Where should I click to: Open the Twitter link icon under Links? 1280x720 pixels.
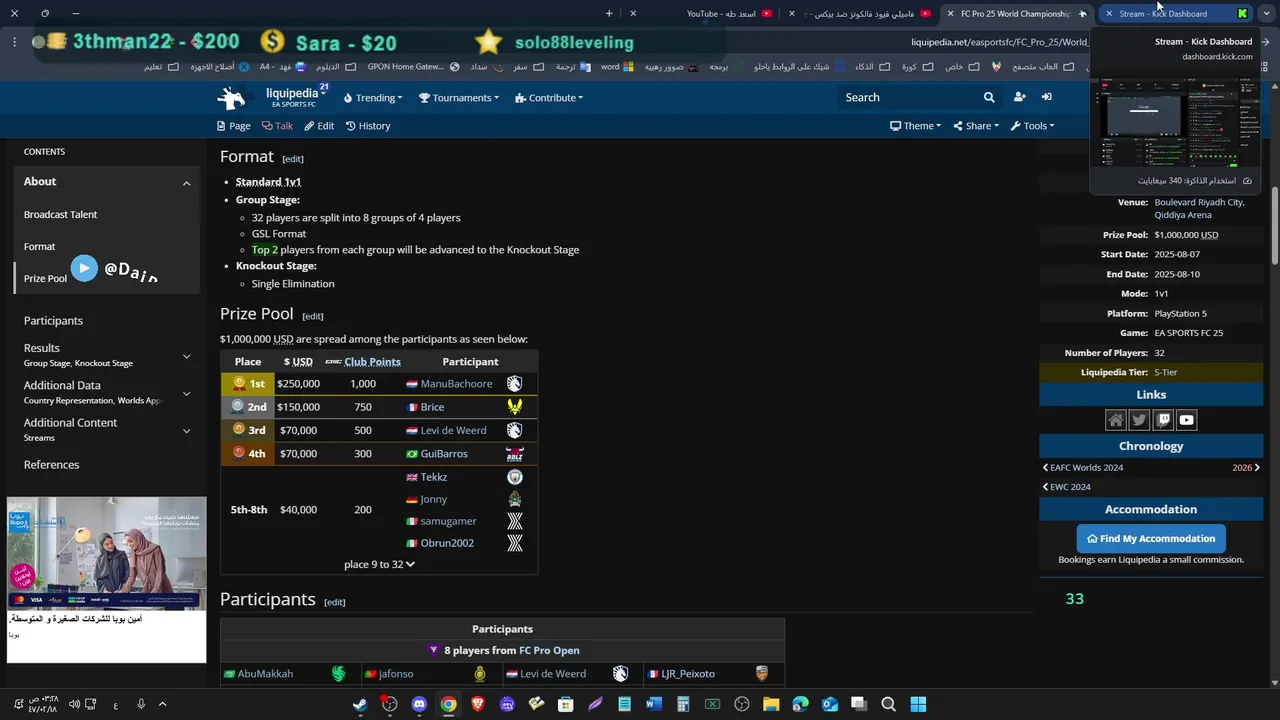(x=1139, y=420)
